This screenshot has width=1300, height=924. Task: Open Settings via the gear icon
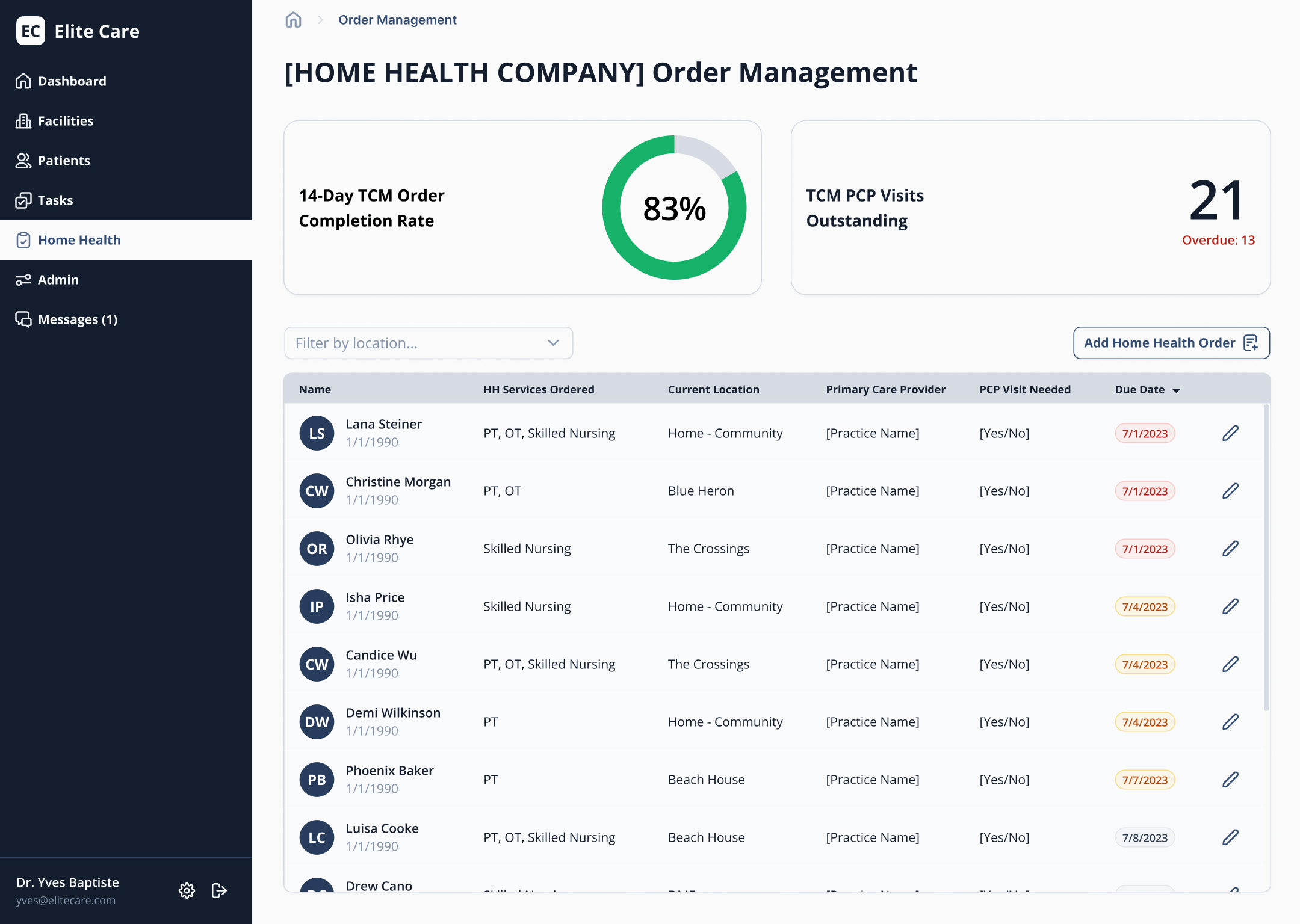(x=187, y=891)
